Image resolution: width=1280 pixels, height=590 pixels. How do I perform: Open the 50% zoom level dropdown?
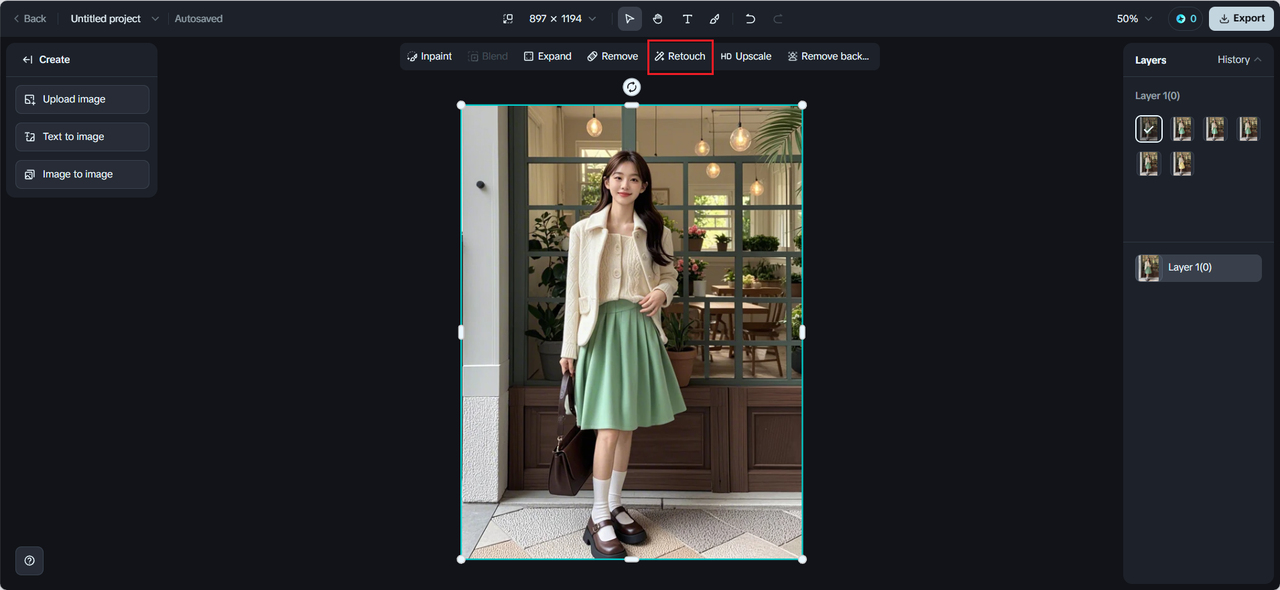pos(1134,19)
